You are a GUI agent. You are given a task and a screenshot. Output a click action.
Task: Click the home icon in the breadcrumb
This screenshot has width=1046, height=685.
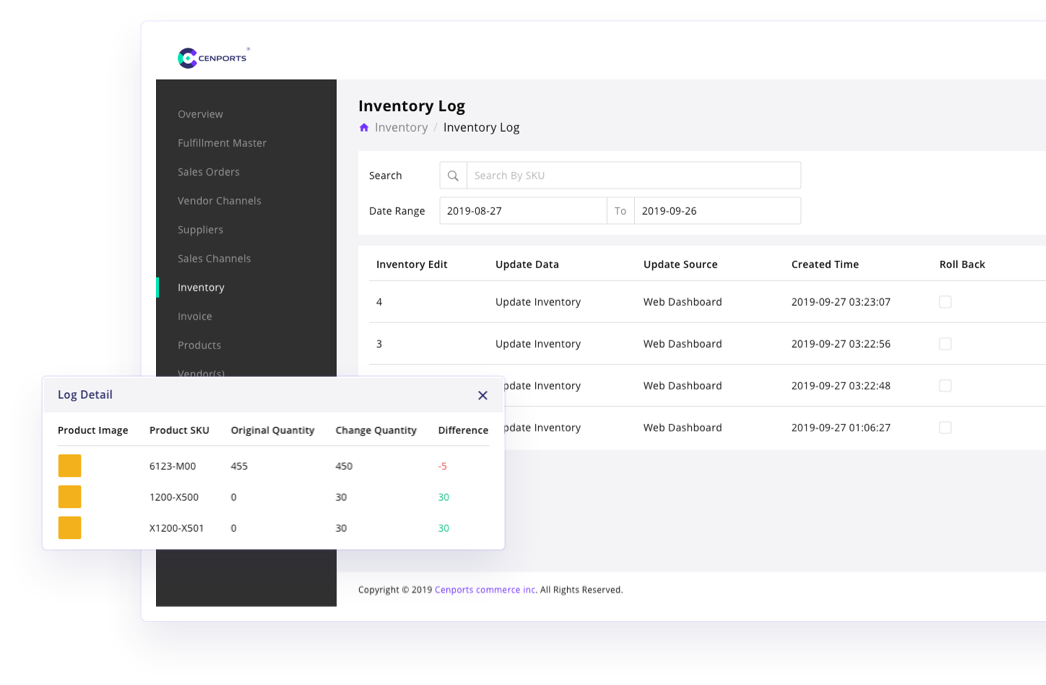364,127
